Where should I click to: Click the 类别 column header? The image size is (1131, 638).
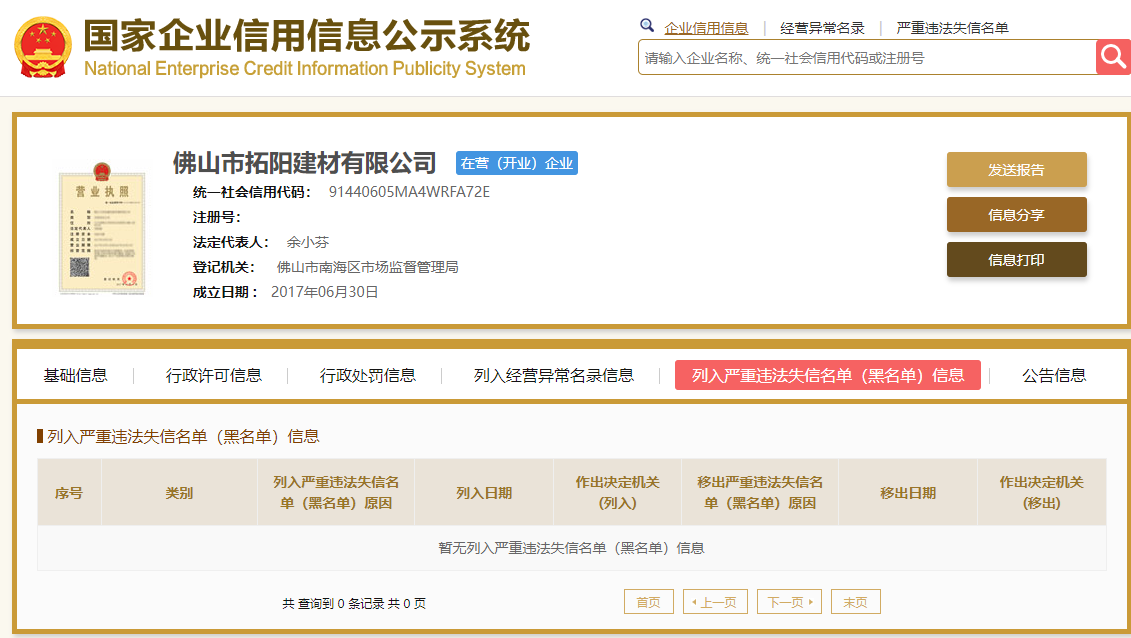[x=180, y=492]
